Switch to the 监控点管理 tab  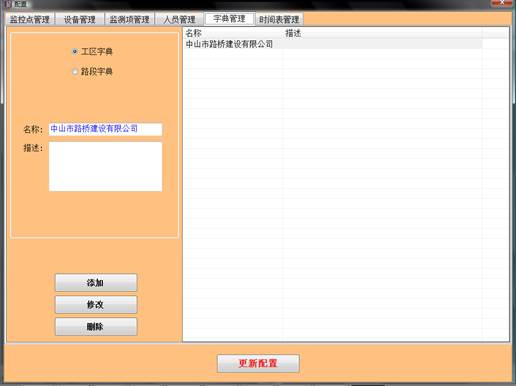tap(30, 19)
